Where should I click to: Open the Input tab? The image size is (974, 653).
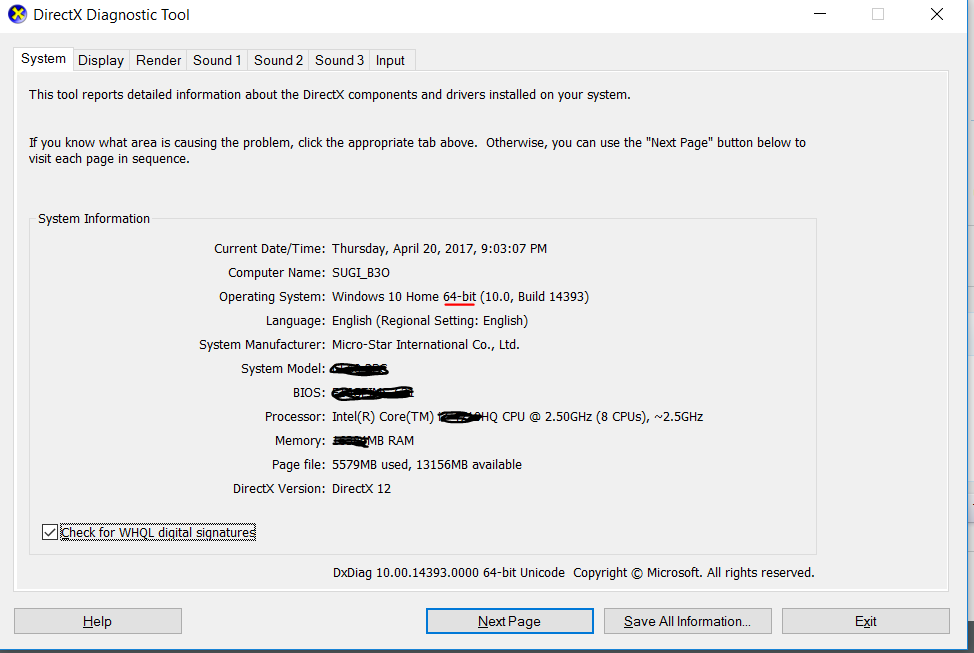click(x=390, y=60)
